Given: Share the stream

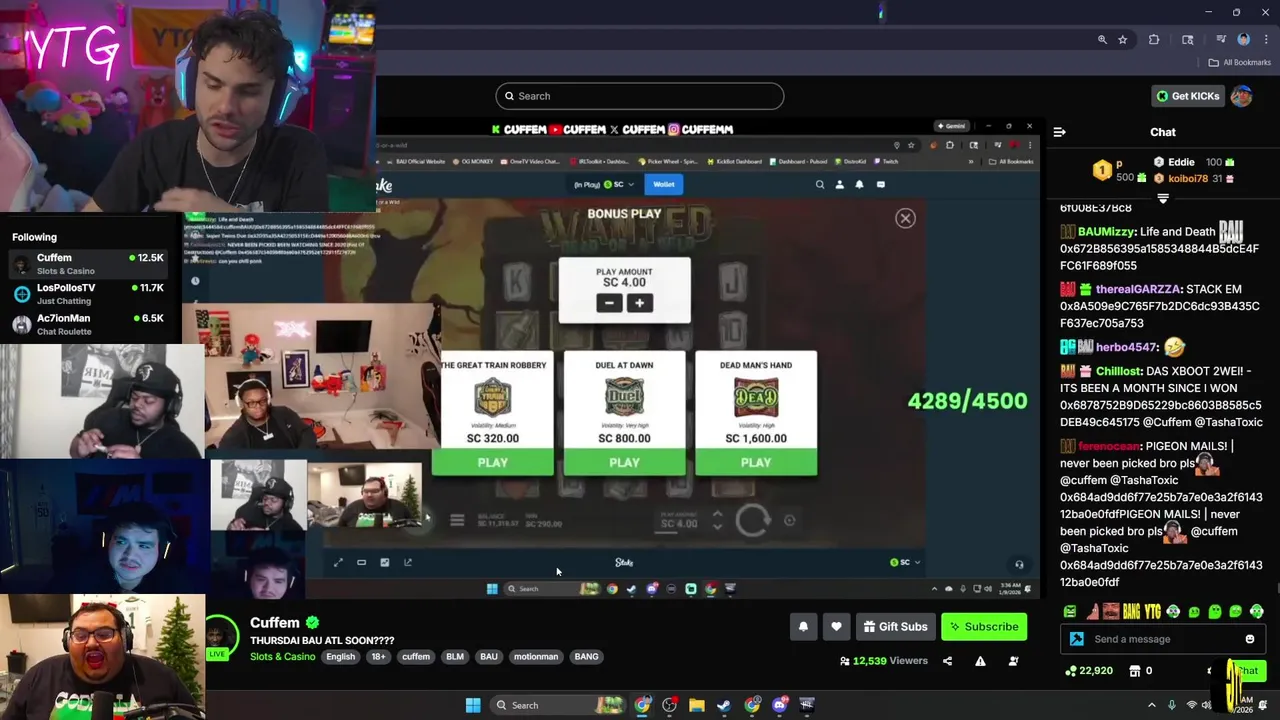Looking at the screenshot, I should coord(947,661).
